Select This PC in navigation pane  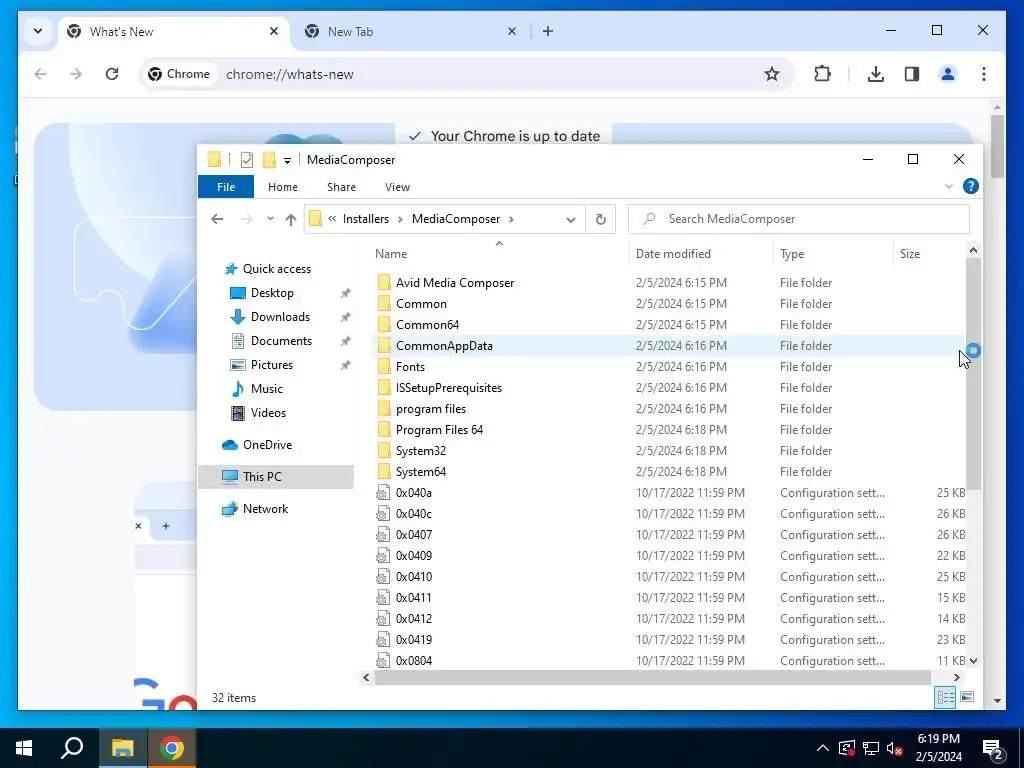[x=276, y=477]
